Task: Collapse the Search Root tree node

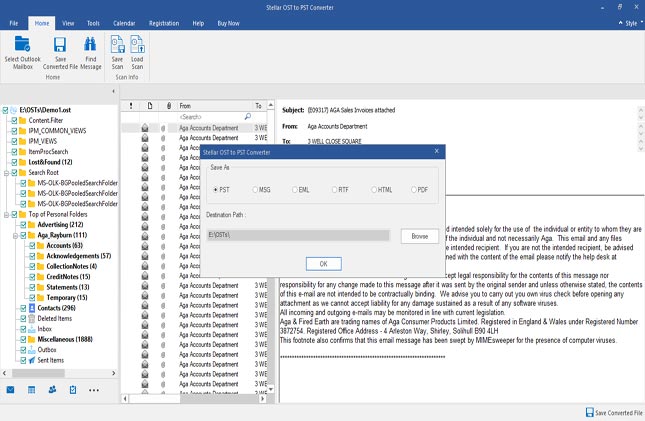Action: click(x=6, y=173)
